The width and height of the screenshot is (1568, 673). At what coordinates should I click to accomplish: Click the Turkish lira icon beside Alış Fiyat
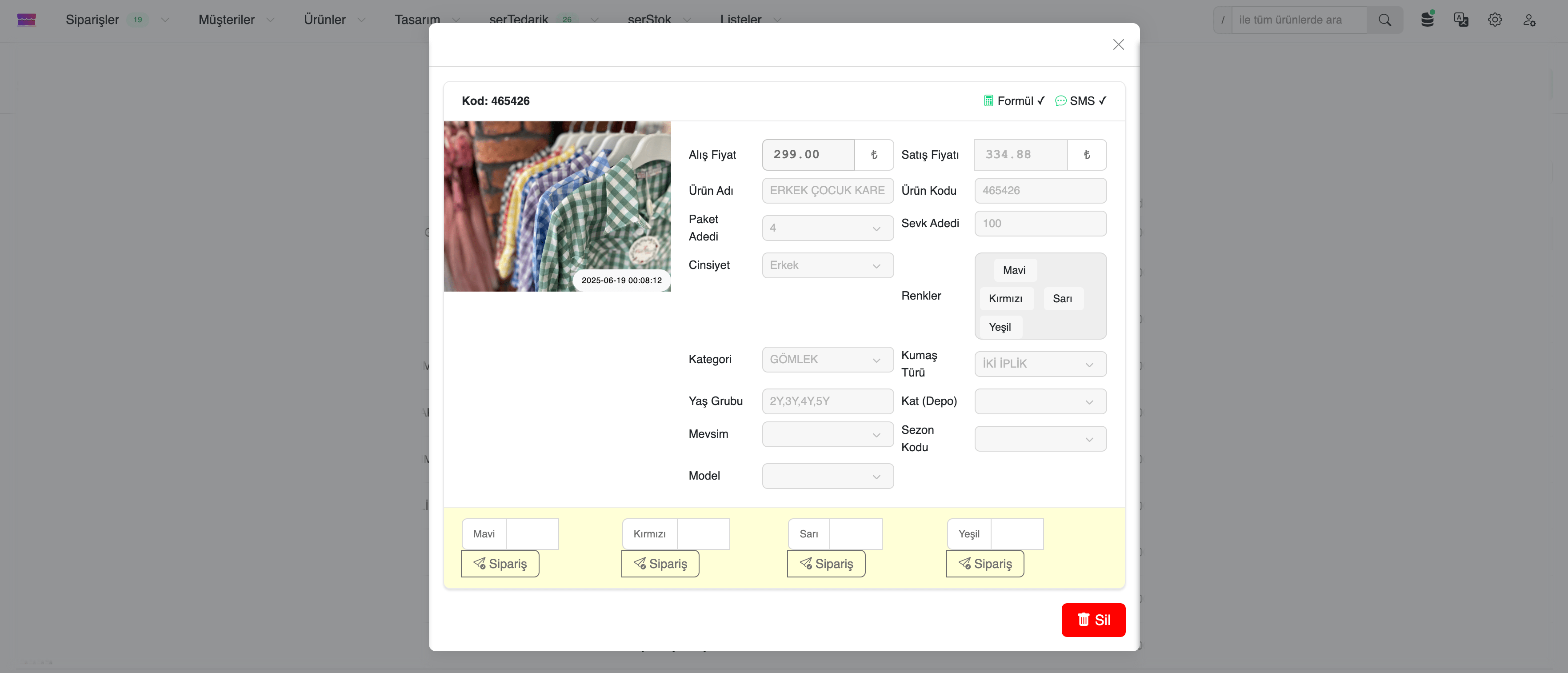874,155
